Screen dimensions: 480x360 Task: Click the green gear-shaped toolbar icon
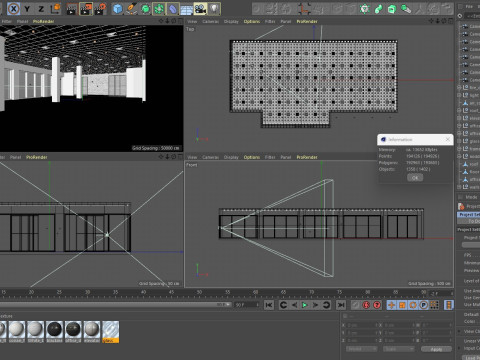pos(365,9)
